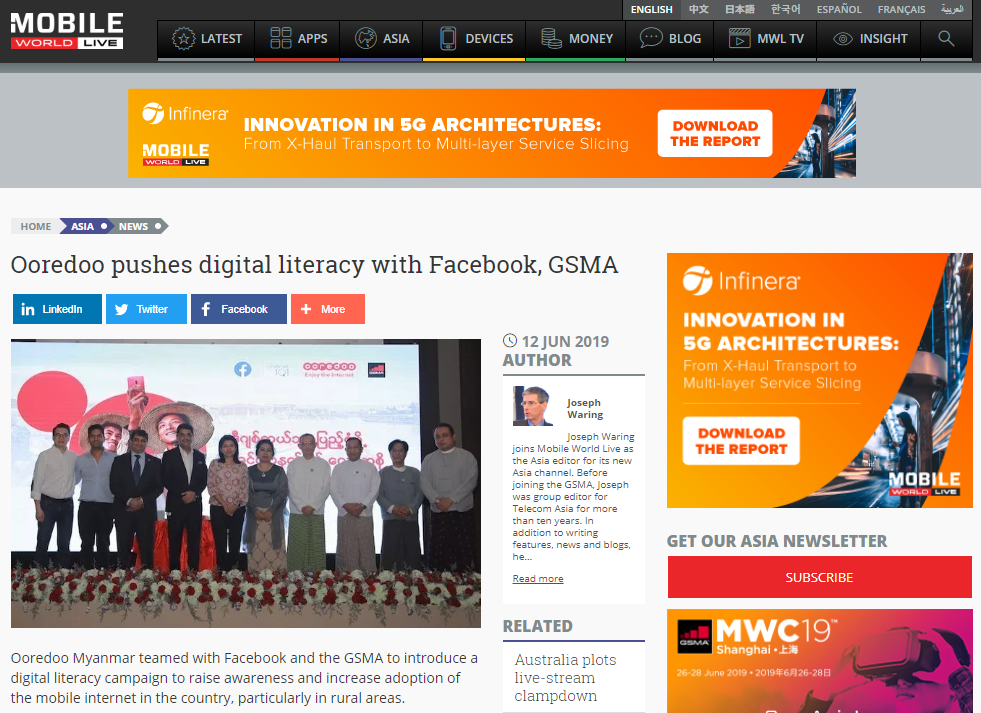Screen dimensions: 981x713
Task: Open the MWL TV navigation section
Action: click(x=765, y=39)
